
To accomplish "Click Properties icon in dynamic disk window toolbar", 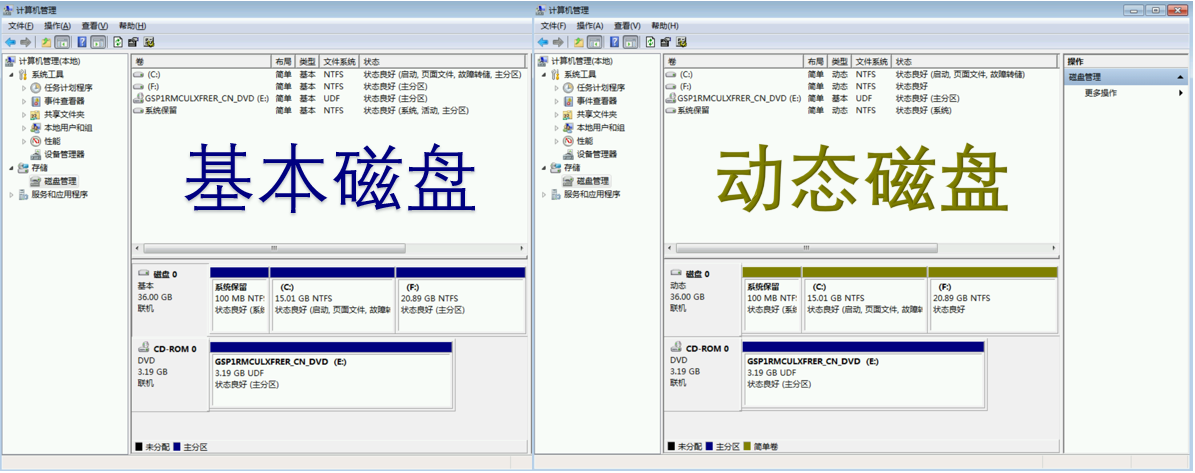I will (666, 42).
